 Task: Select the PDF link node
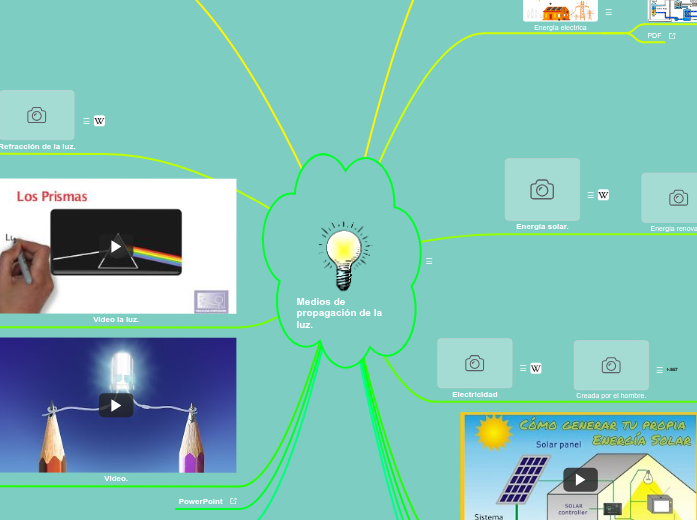654,36
